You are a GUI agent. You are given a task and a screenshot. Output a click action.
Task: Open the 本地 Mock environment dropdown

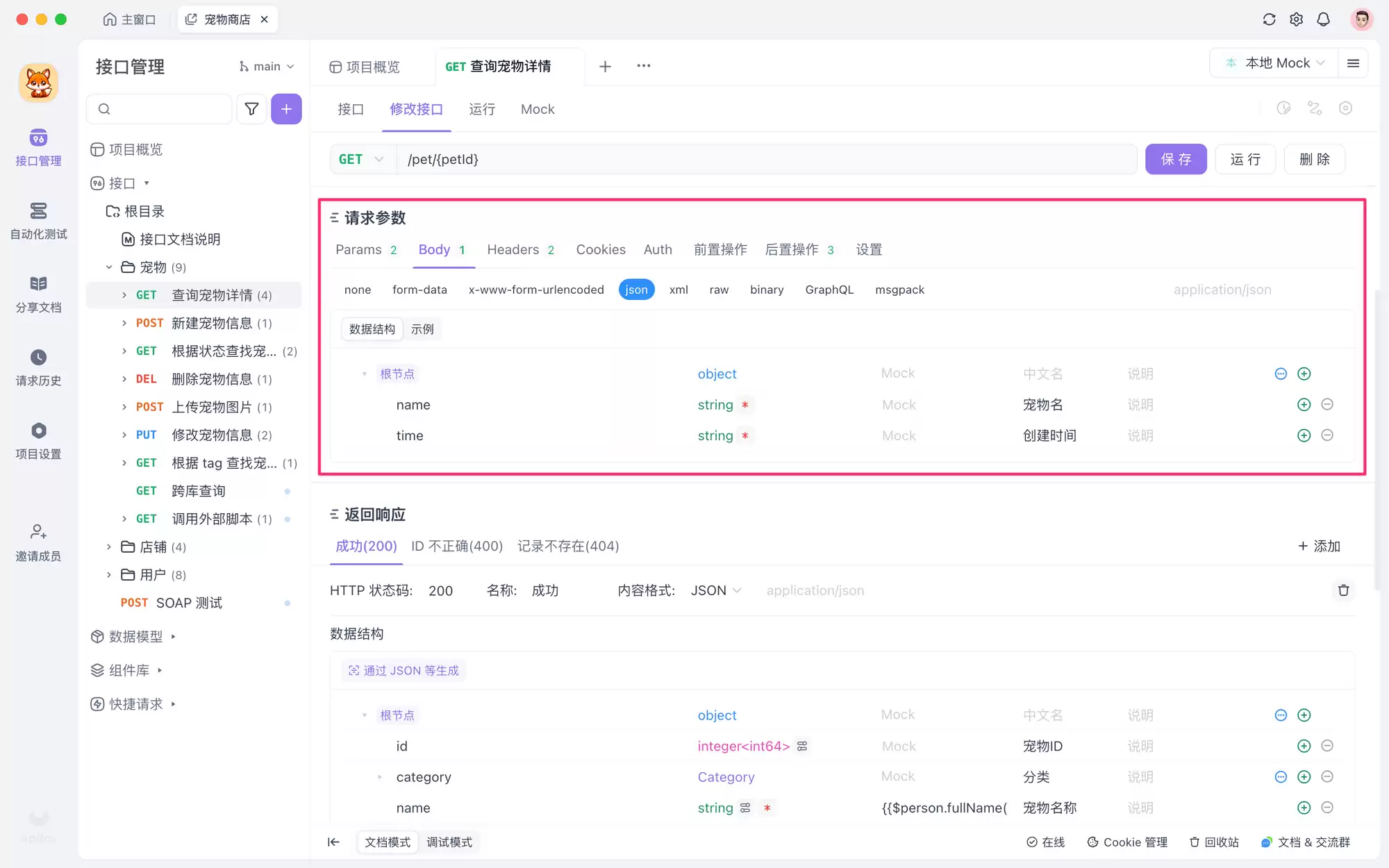tap(1275, 63)
